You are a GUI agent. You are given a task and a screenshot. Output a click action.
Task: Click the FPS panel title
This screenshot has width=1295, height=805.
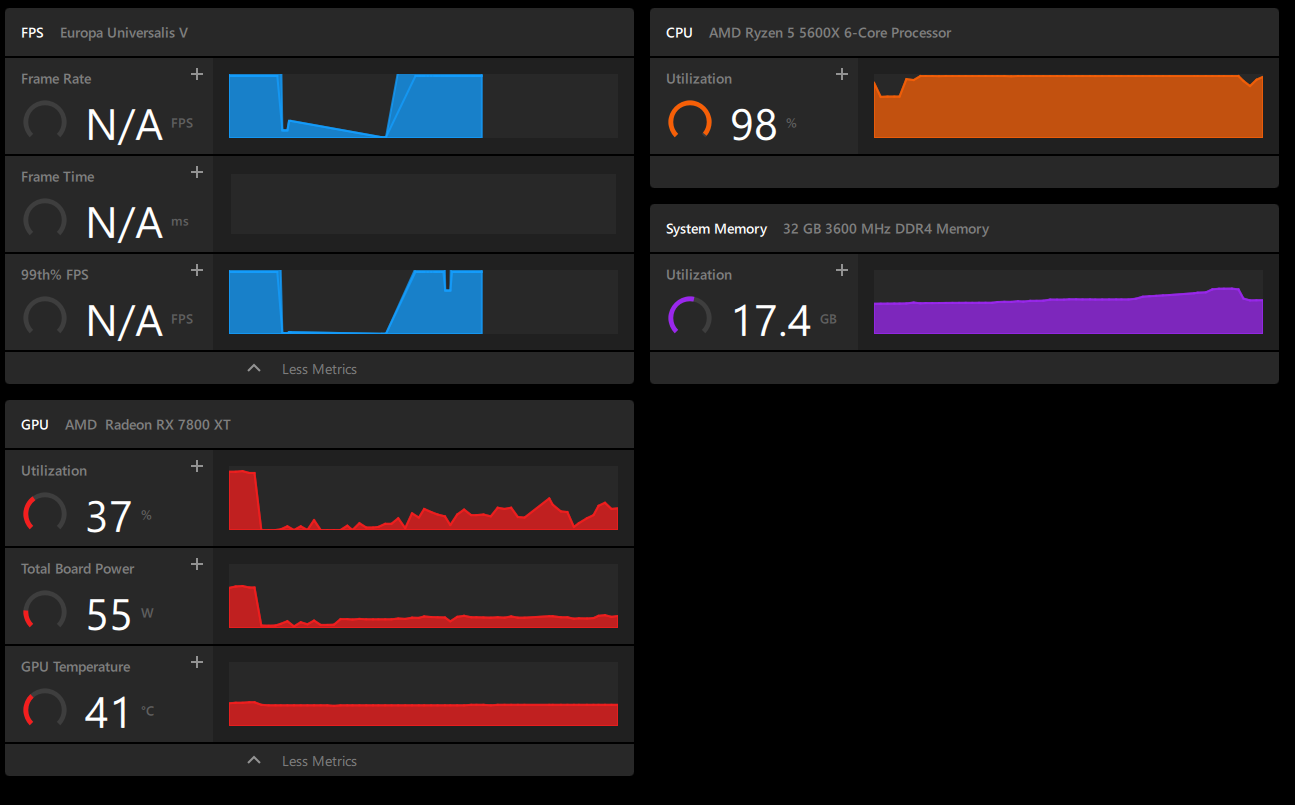tap(32, 33)
